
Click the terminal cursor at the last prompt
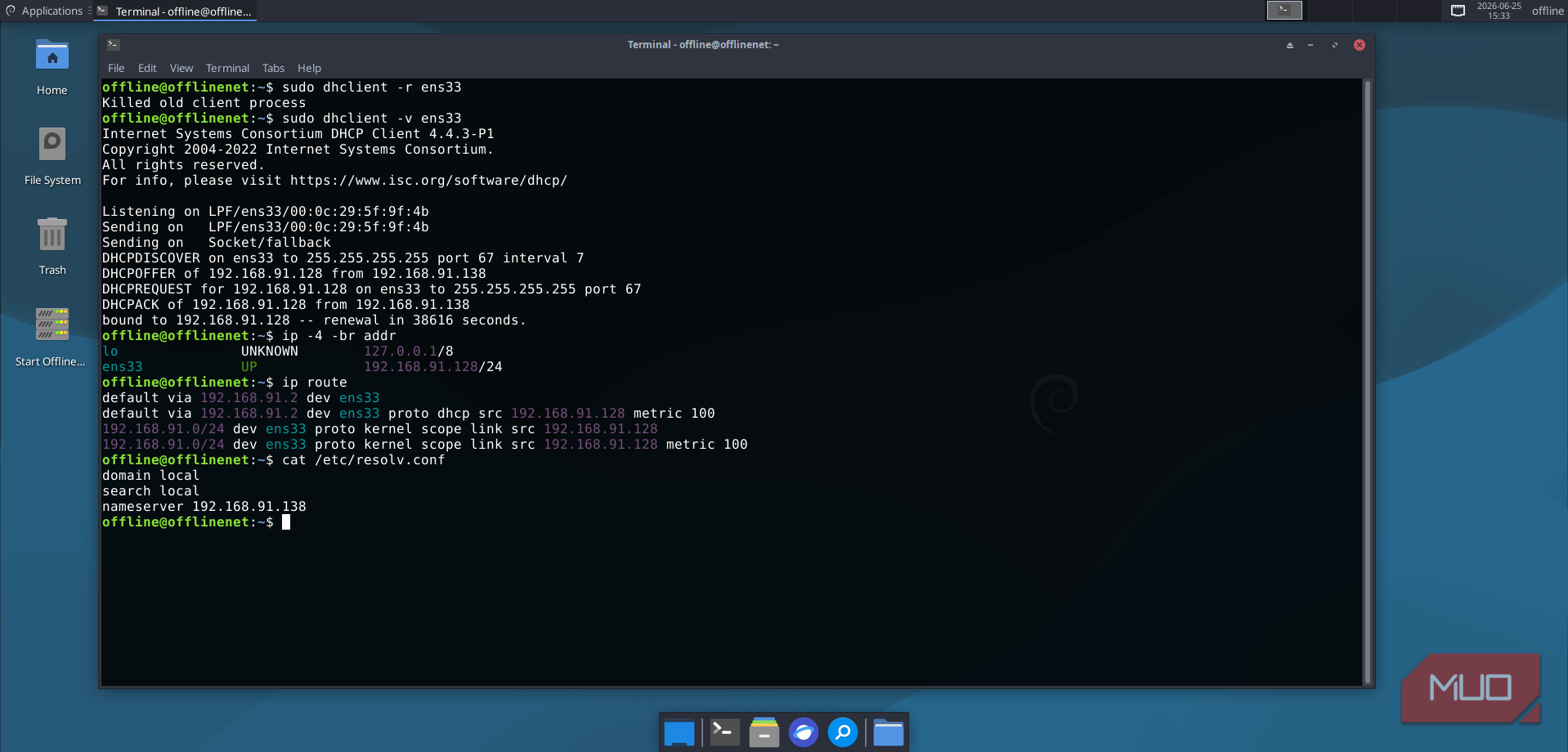tap(286, 522)
